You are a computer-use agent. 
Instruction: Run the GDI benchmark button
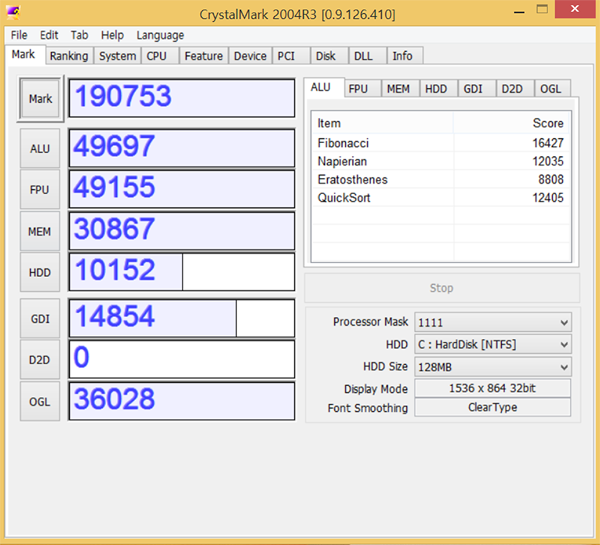pos(40,319)
